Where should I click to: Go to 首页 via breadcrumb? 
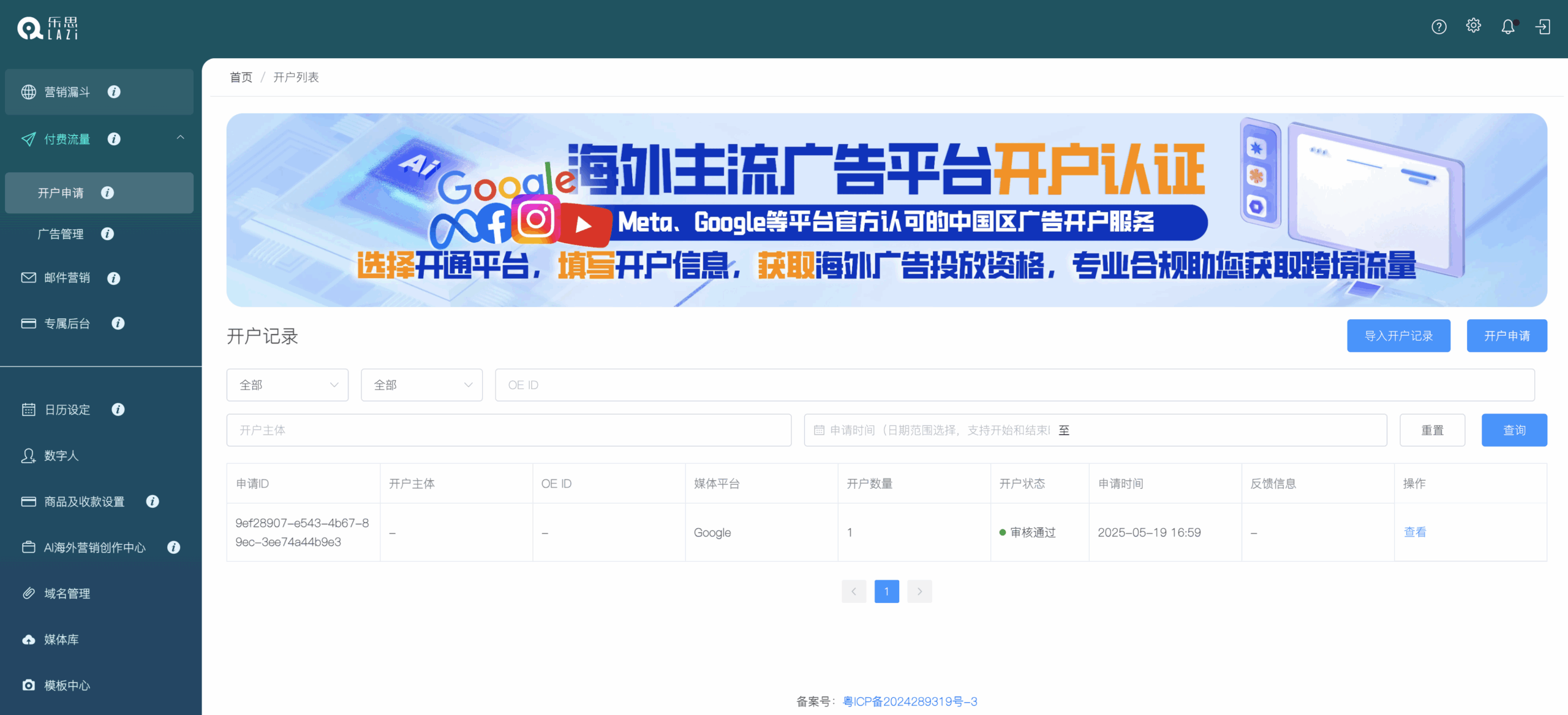pyautogui.click(x=241, y=77)
